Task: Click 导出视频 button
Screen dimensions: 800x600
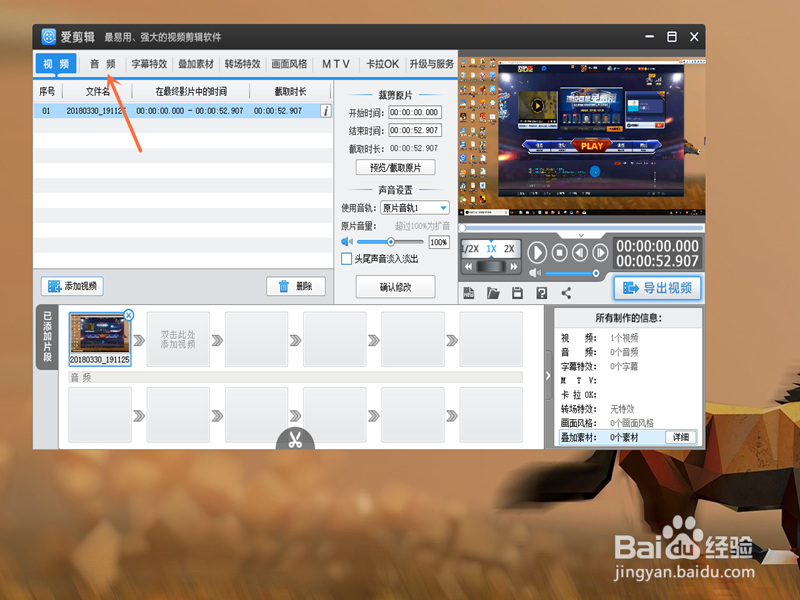Action: 657,288
